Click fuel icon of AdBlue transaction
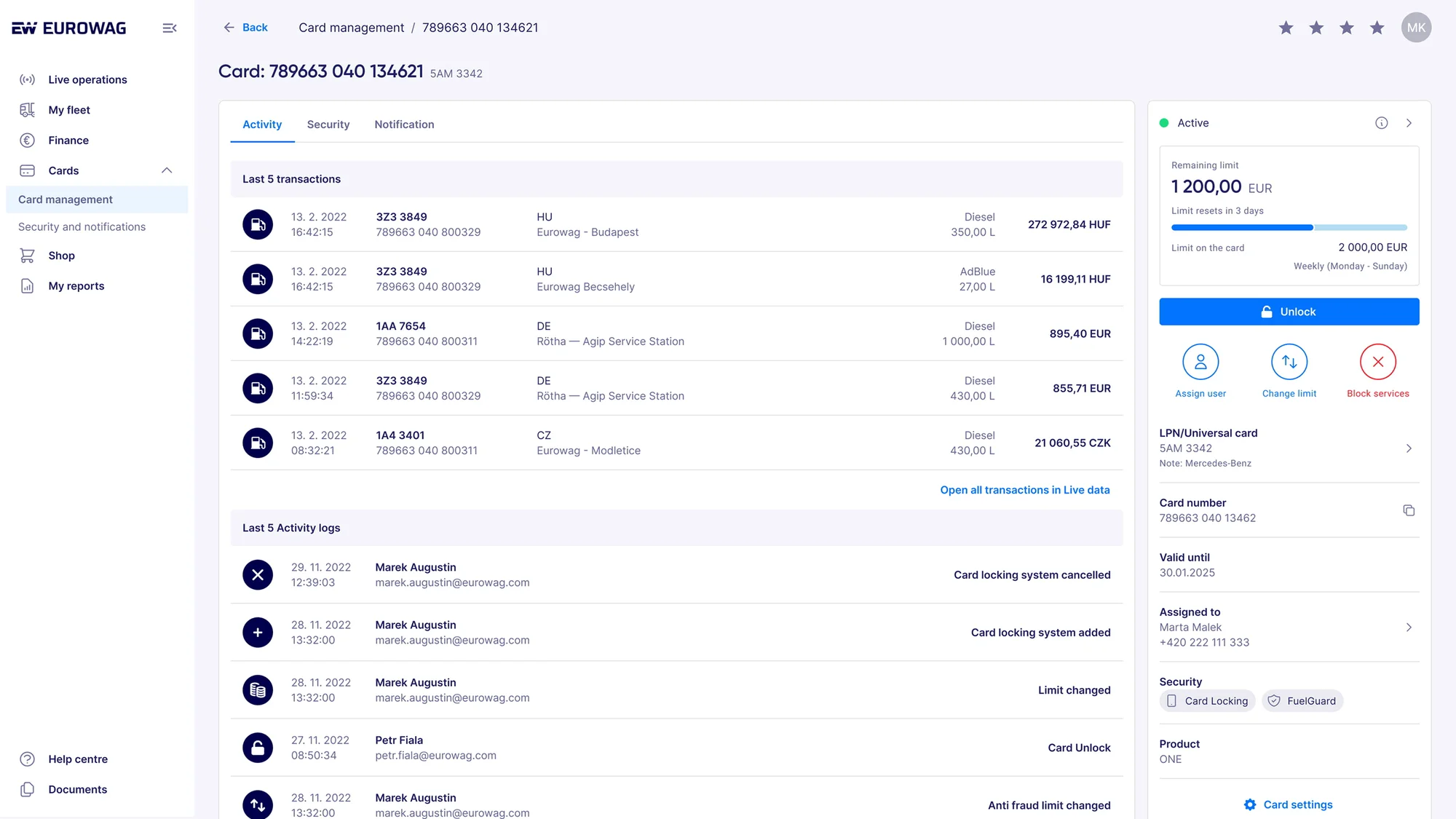Image resolution: width=1456 pixels, height=819 pixels. click(258, 279)
